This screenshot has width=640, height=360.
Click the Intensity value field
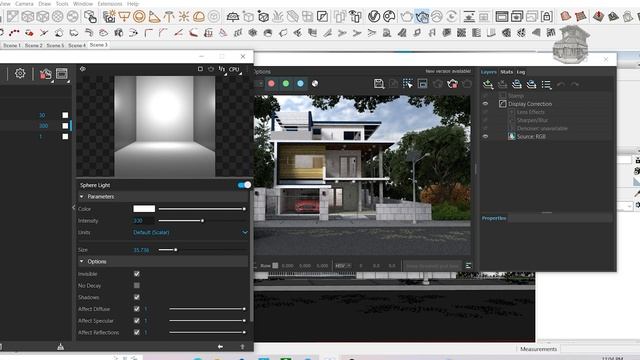(x=143, y=221)
